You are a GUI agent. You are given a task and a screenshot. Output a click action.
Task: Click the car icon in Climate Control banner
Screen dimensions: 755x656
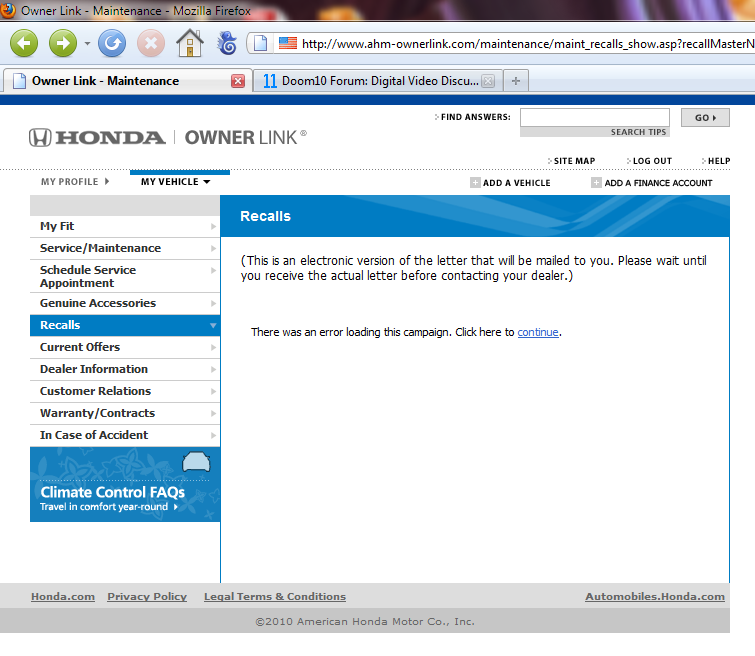pos(196,462)
